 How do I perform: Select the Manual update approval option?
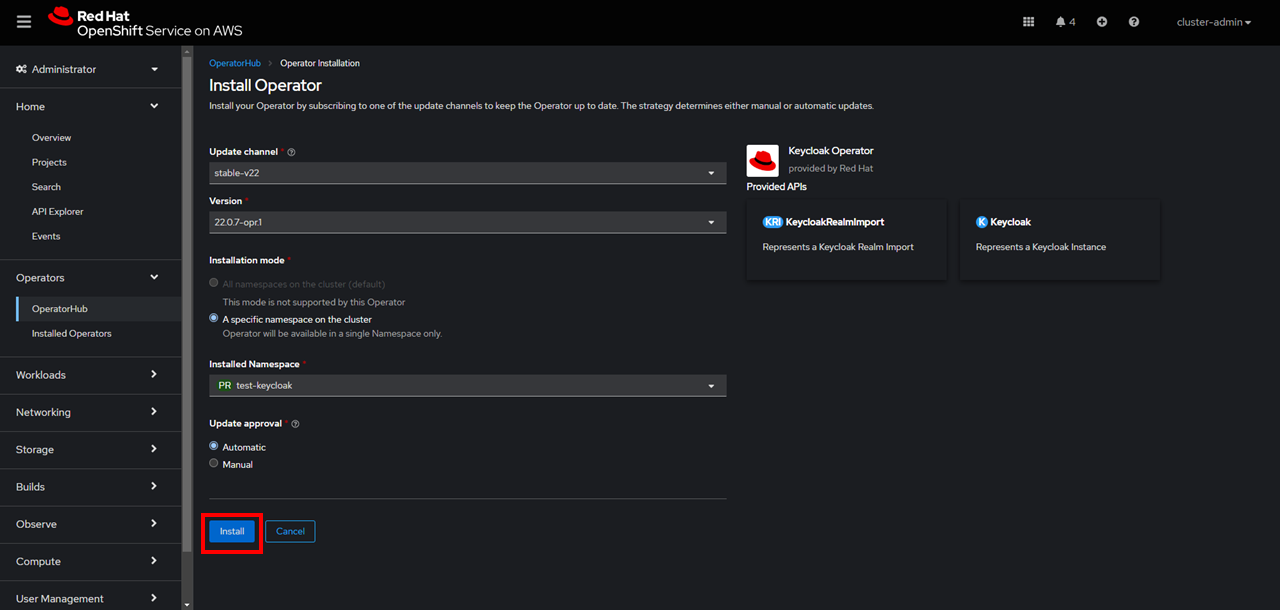213,463
